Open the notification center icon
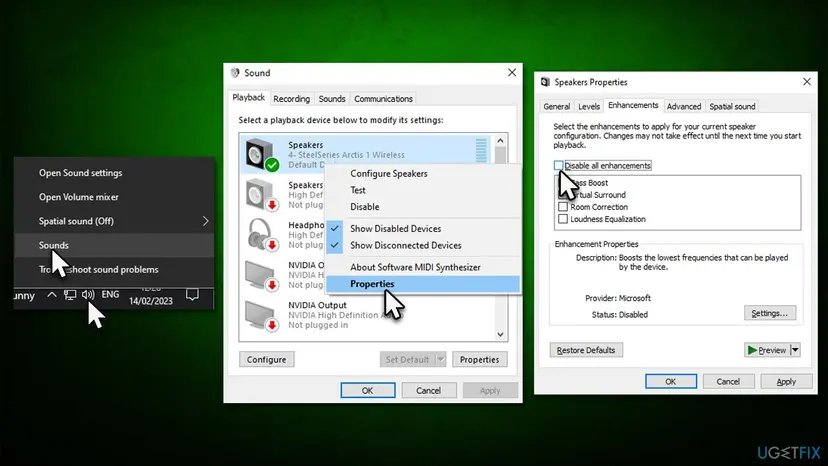The height and width of the screenshot is (466, 828). pos(192,294)
